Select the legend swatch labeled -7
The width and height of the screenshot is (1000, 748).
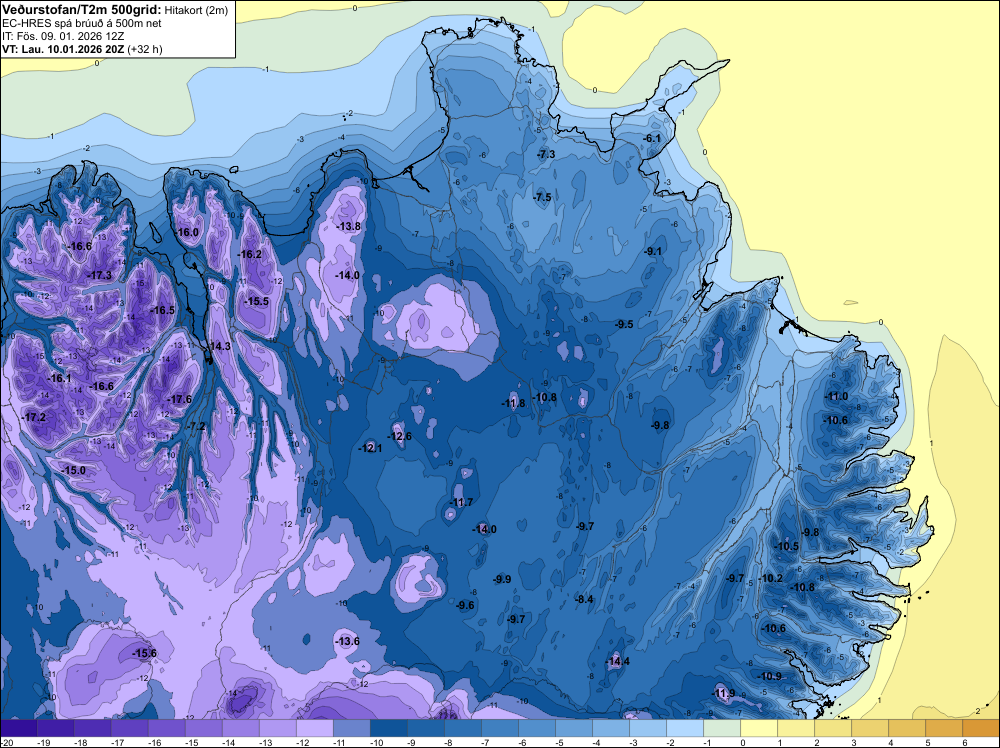(499, 728)
